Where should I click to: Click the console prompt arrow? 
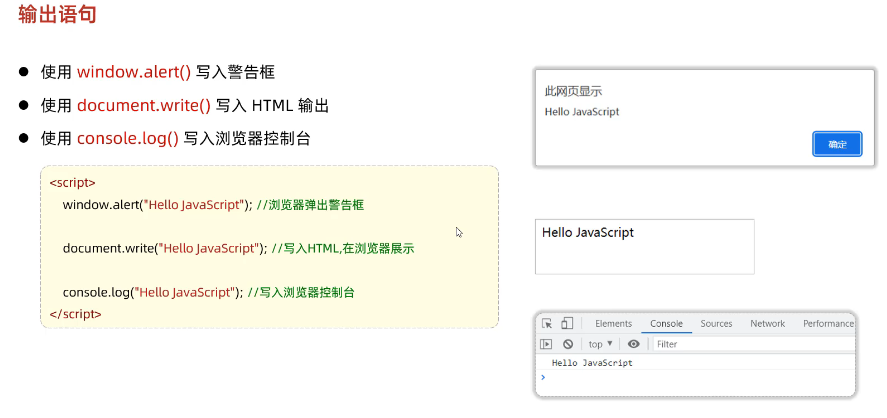click(543, 377)
